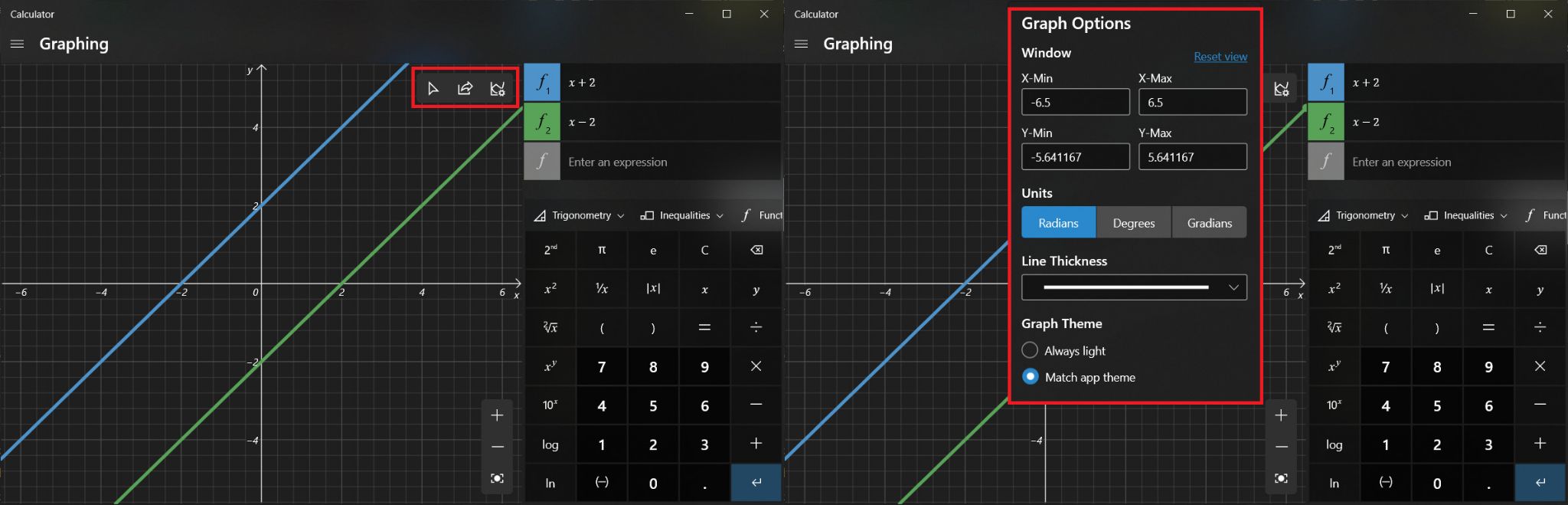Submit with enter key in left window
Screen dimensions: 1568x505
[756, 482]
